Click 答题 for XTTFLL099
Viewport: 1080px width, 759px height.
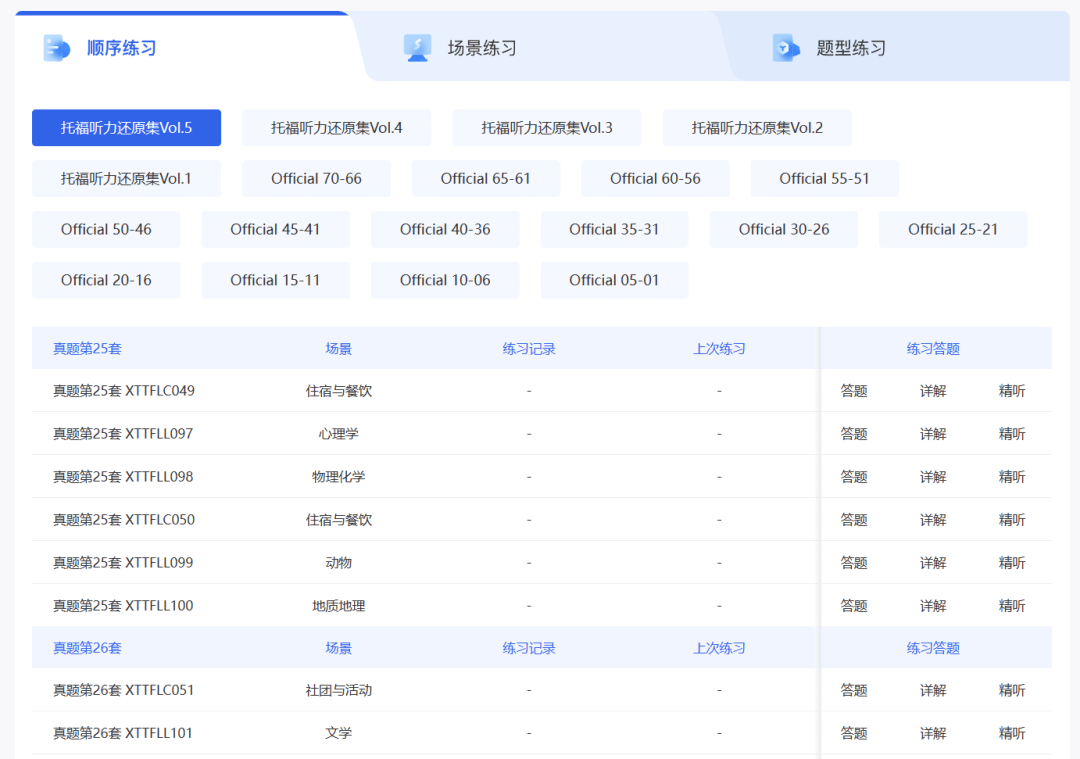click(854, 563)
